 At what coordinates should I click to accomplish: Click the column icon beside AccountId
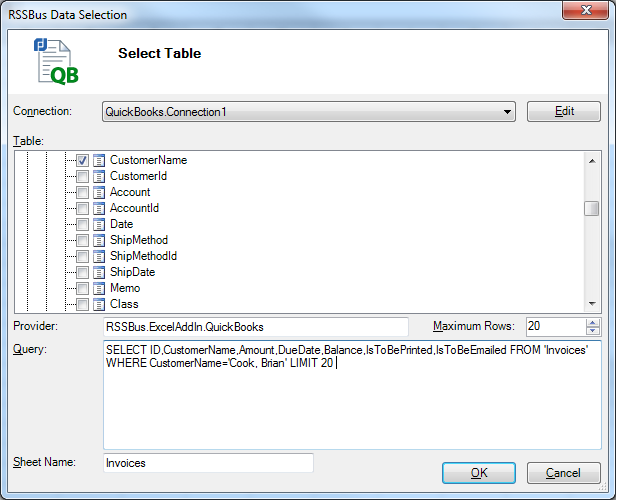pos(99,208)
